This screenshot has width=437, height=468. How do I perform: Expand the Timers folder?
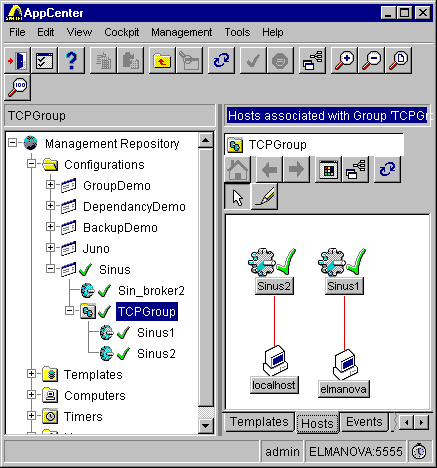coord(31,416)
